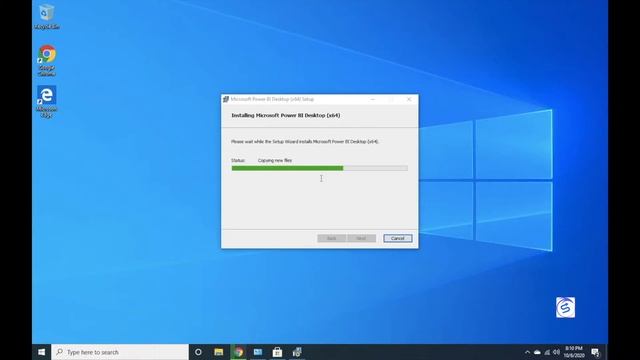640x360 pixels.
Task: Open Mail app from taskbar
Action: pyautogui.click(x=258, y=352)
